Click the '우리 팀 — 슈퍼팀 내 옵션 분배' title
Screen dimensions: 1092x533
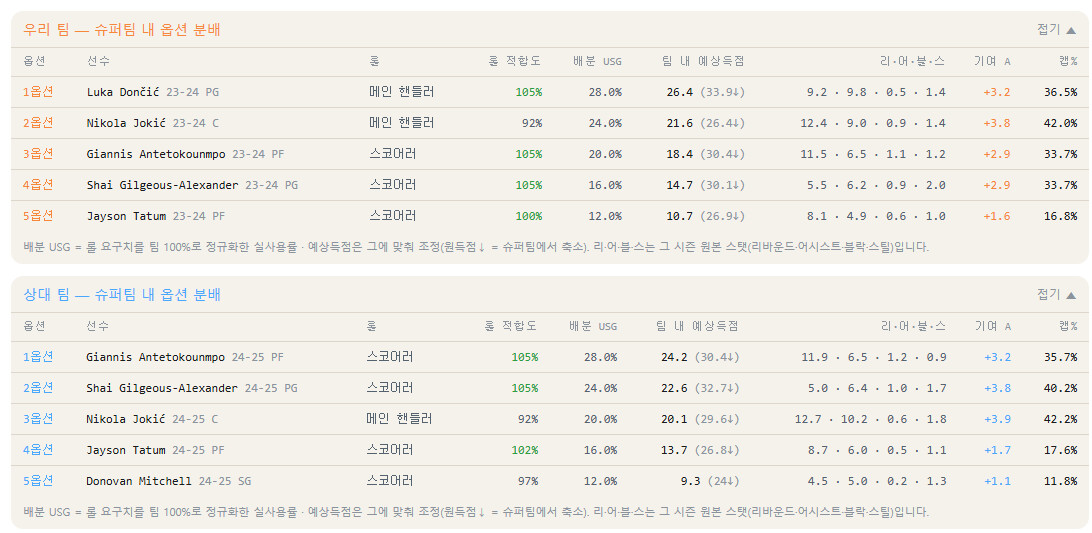coord(122,30)
